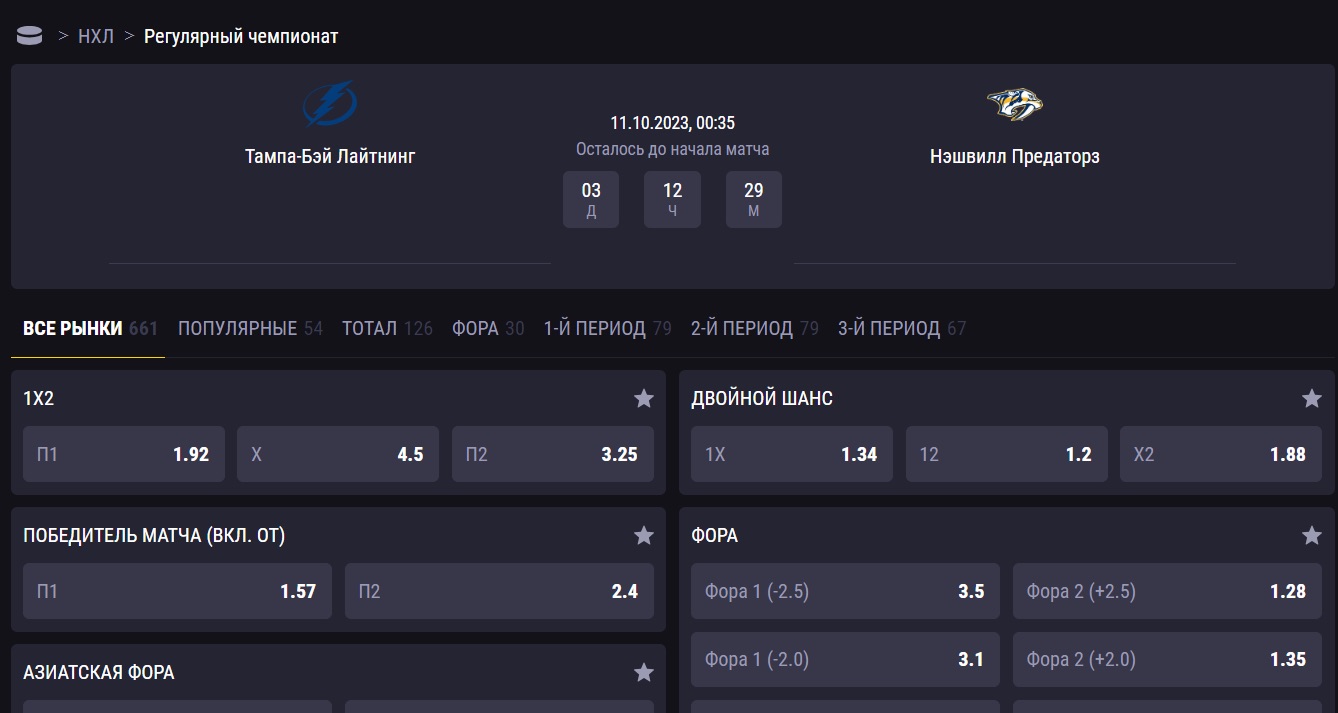Click the ФОРА market header
Screen dimensions: 1338x713
tap(715, 535)
